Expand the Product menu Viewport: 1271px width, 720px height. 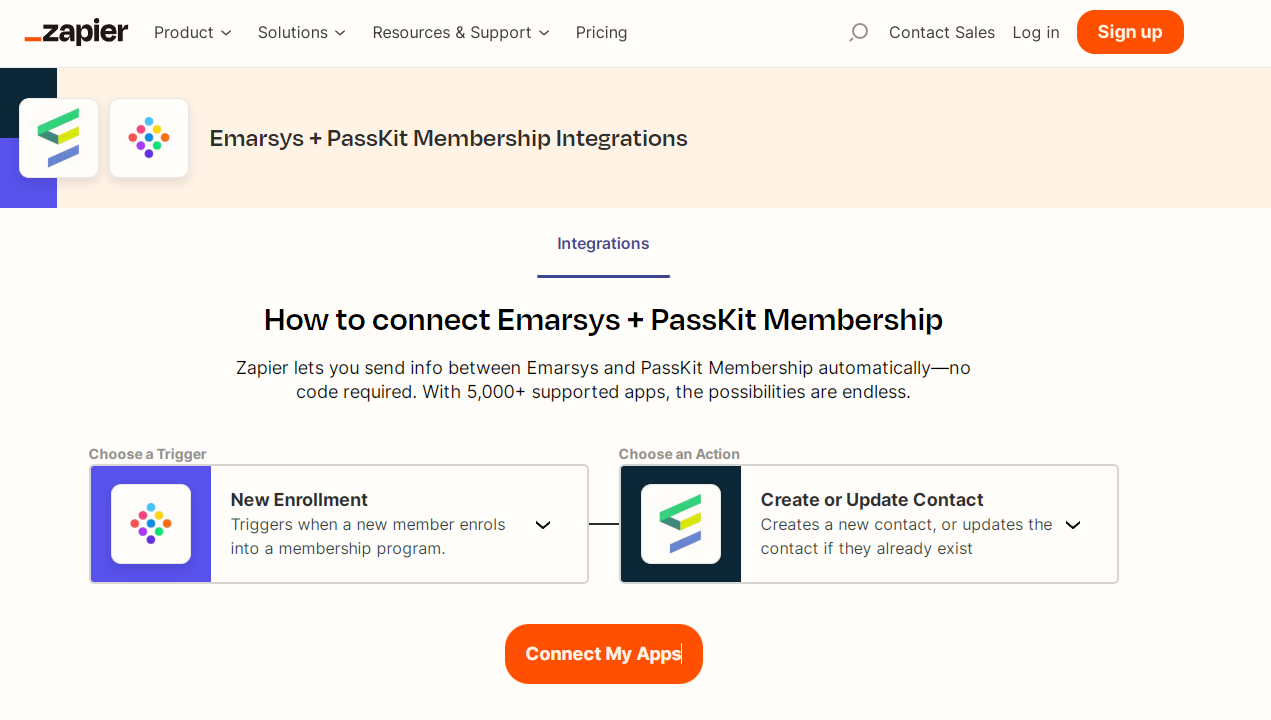click(x=192, y=32)
